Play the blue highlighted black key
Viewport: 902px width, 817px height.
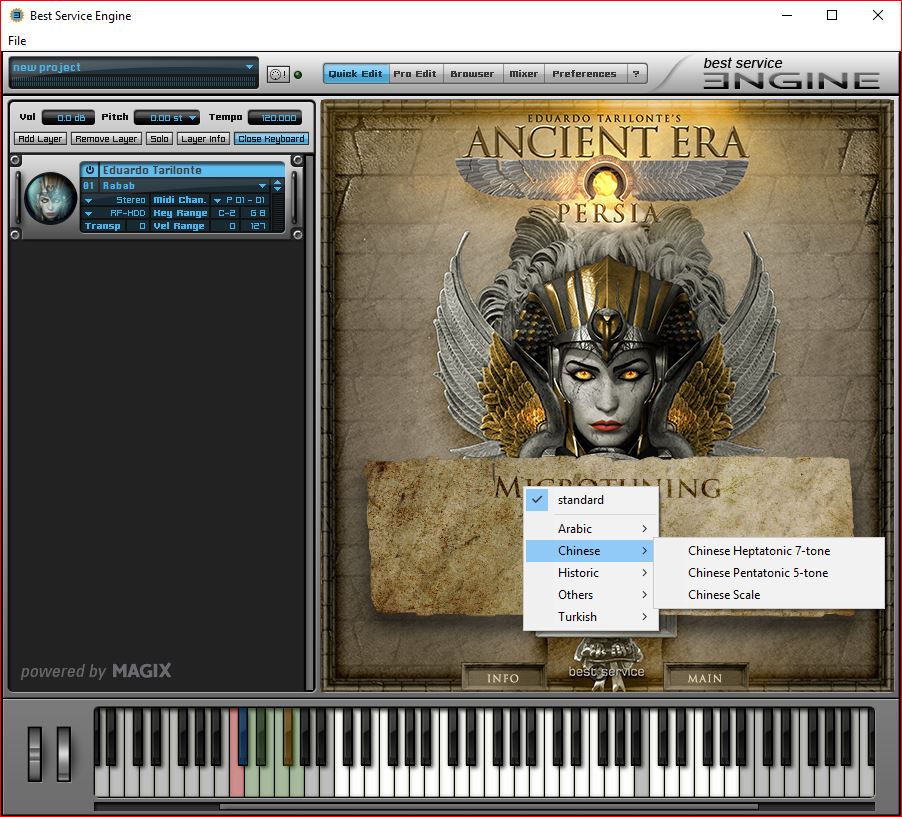243,736
